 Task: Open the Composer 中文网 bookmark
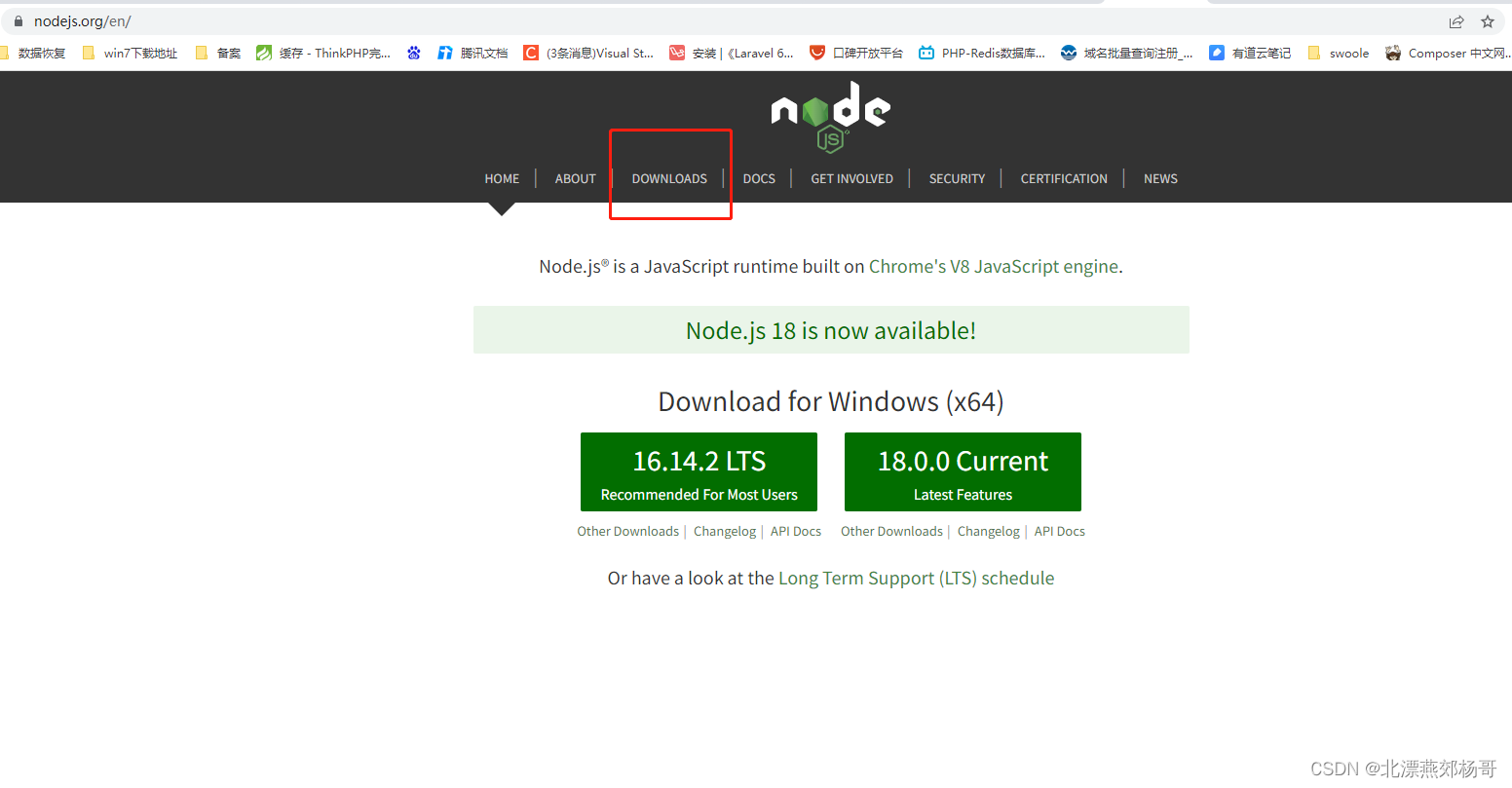(1448, 54)
